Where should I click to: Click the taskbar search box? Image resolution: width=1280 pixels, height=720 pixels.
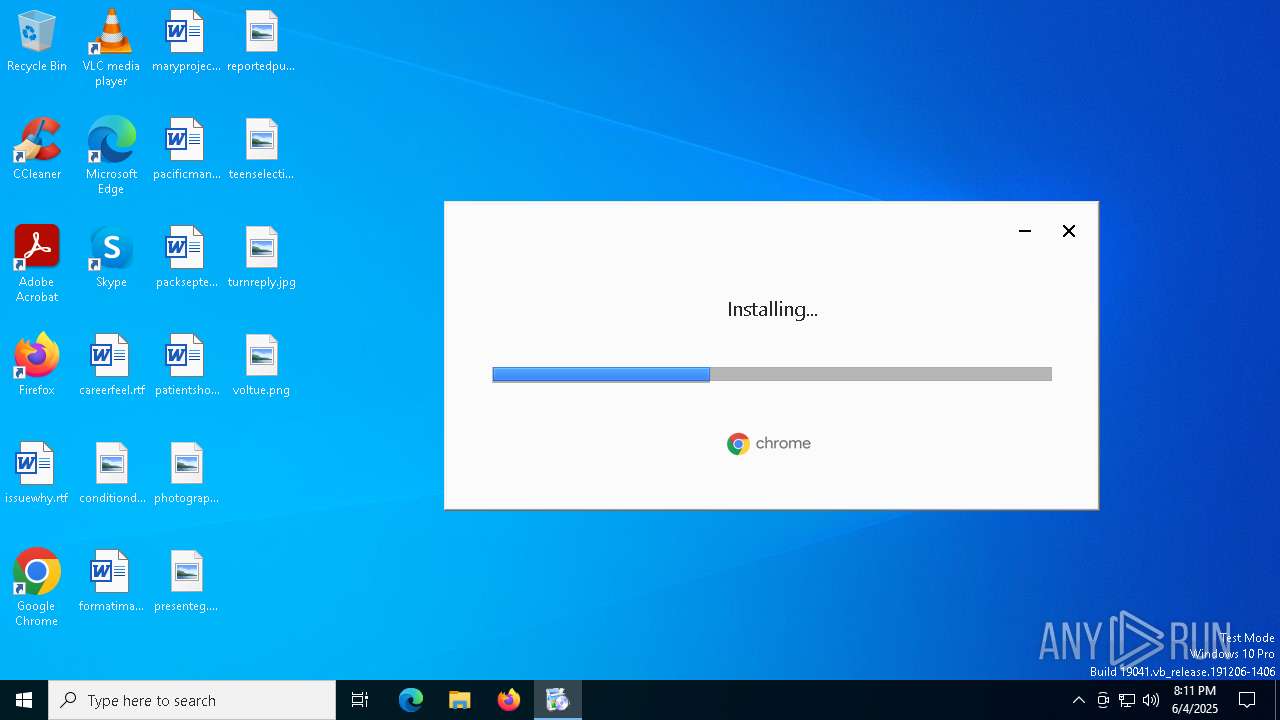click(x=192, y=700)
